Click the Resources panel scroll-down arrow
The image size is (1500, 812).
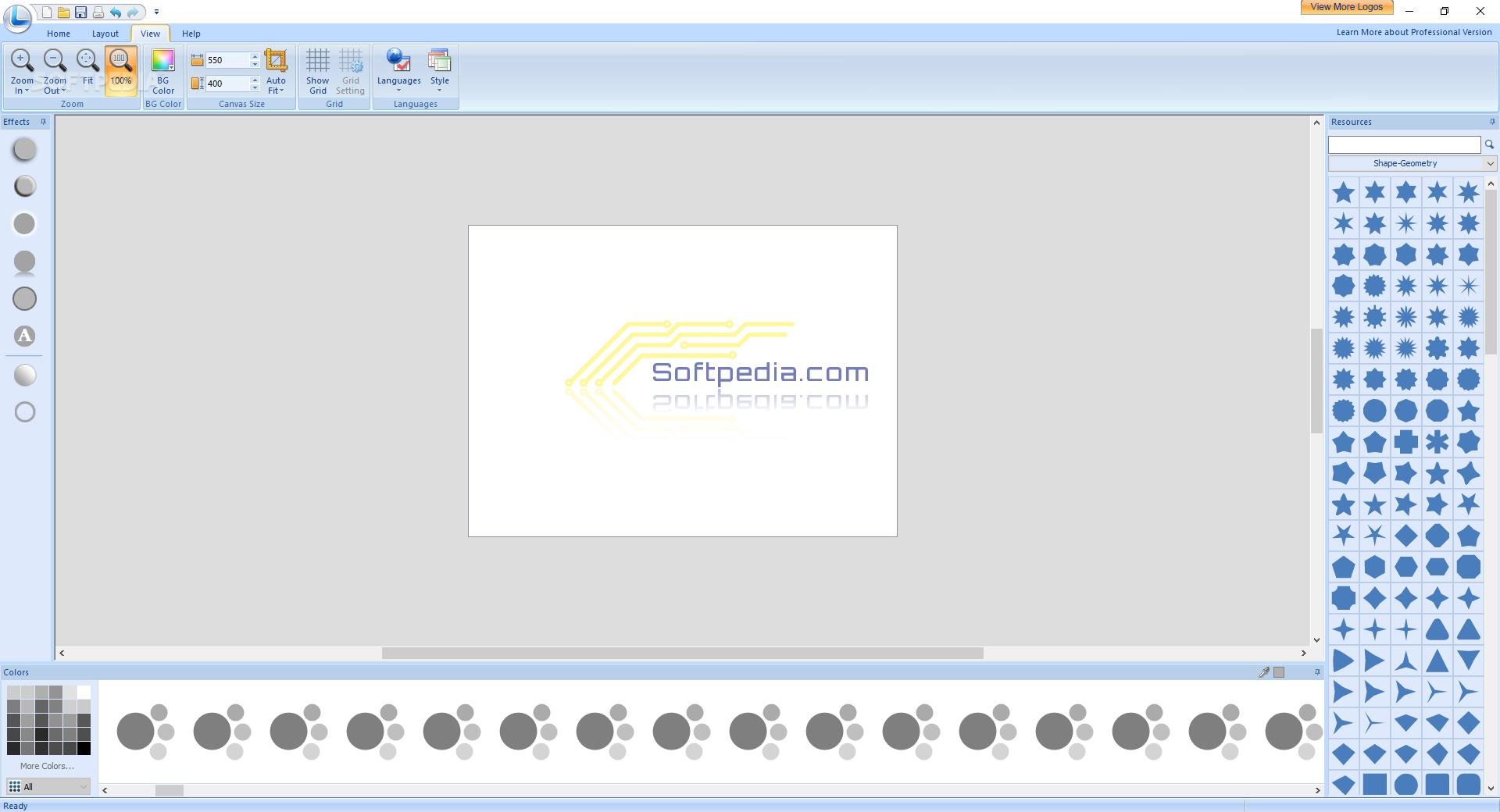(x=1491, y=789)
